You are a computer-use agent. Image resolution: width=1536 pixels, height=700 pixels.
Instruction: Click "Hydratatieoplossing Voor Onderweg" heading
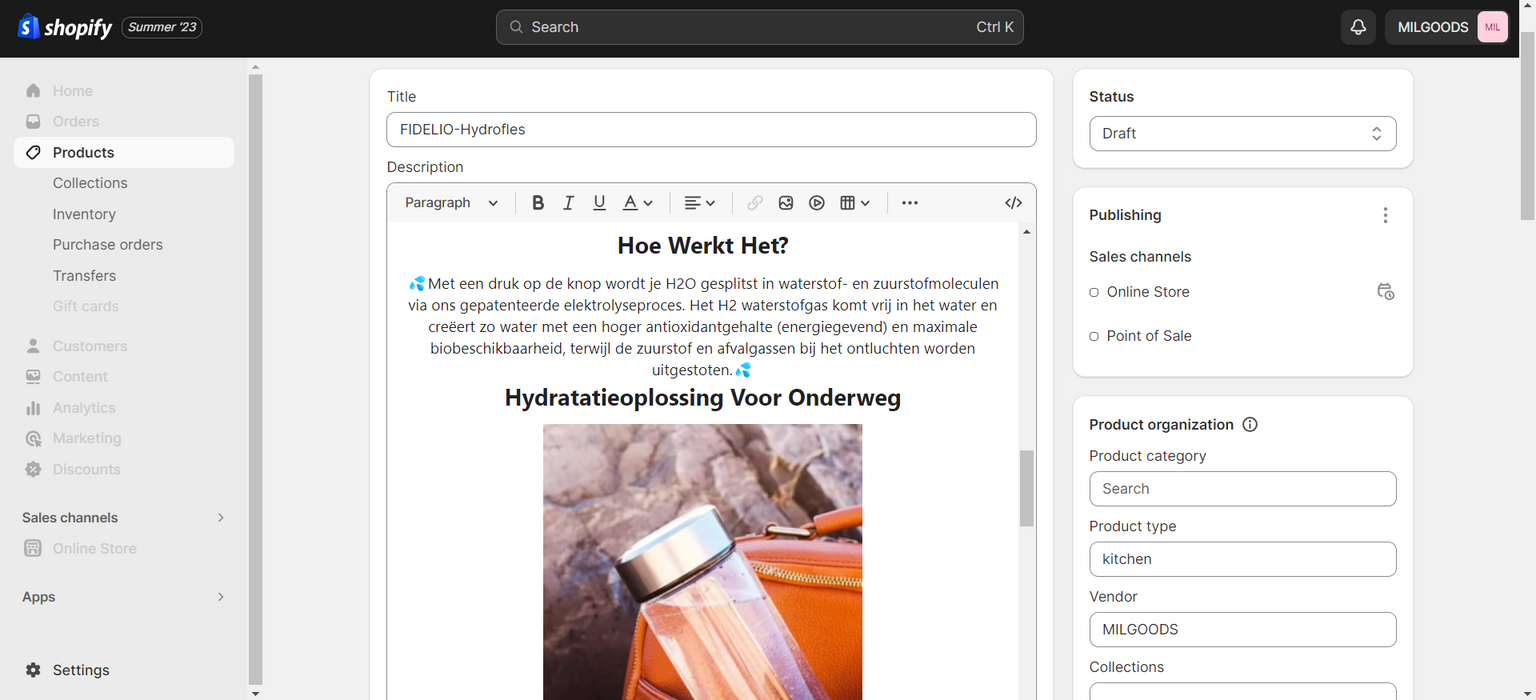tap(703, 398)
